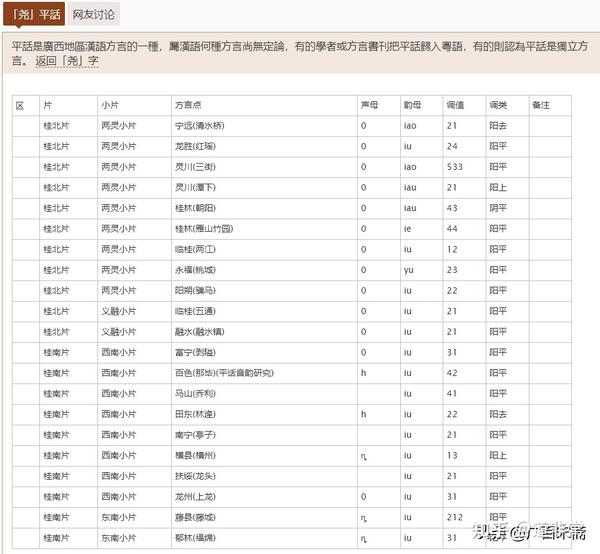Follow the 返回「尧」字 link

click(67, 61)
